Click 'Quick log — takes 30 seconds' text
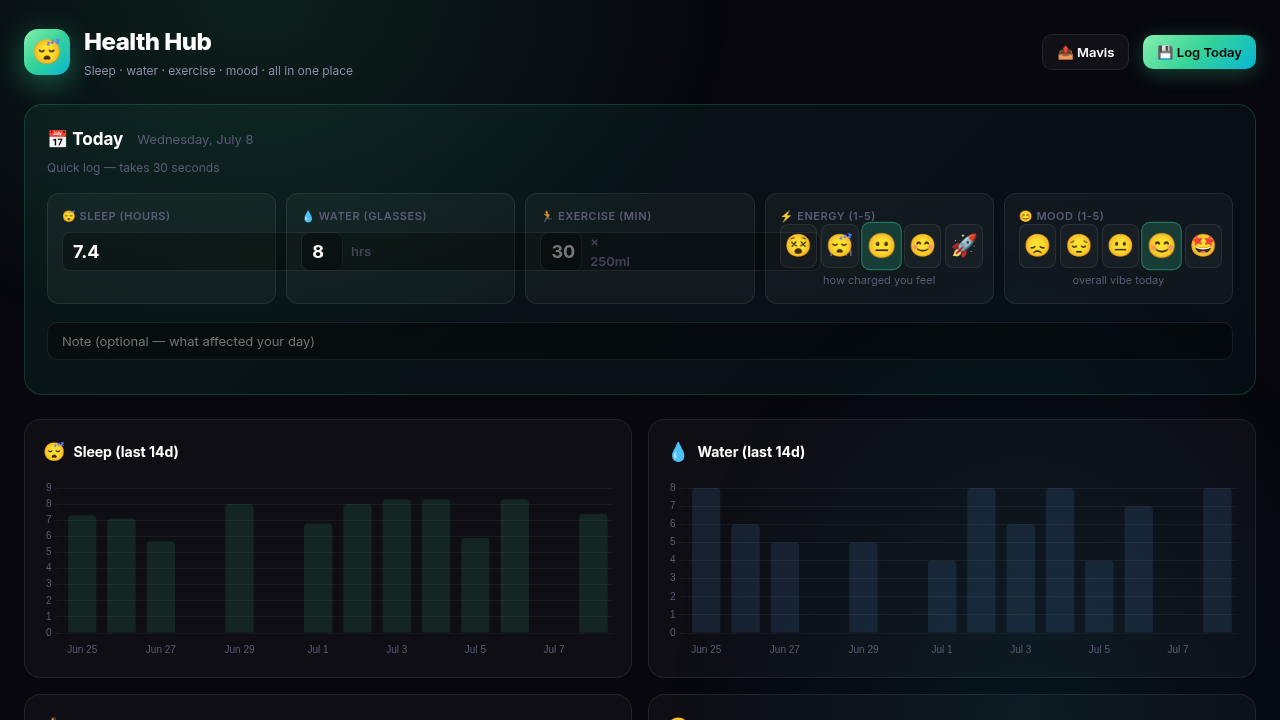This screenshot has height=720, width=1280. [x=133, y=168]
